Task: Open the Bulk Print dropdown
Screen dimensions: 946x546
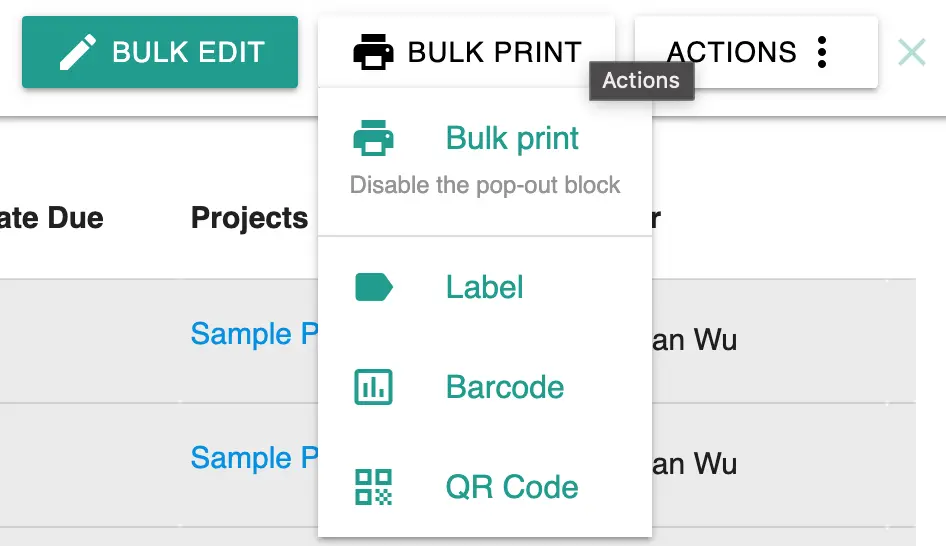Action: click(466, 52)
